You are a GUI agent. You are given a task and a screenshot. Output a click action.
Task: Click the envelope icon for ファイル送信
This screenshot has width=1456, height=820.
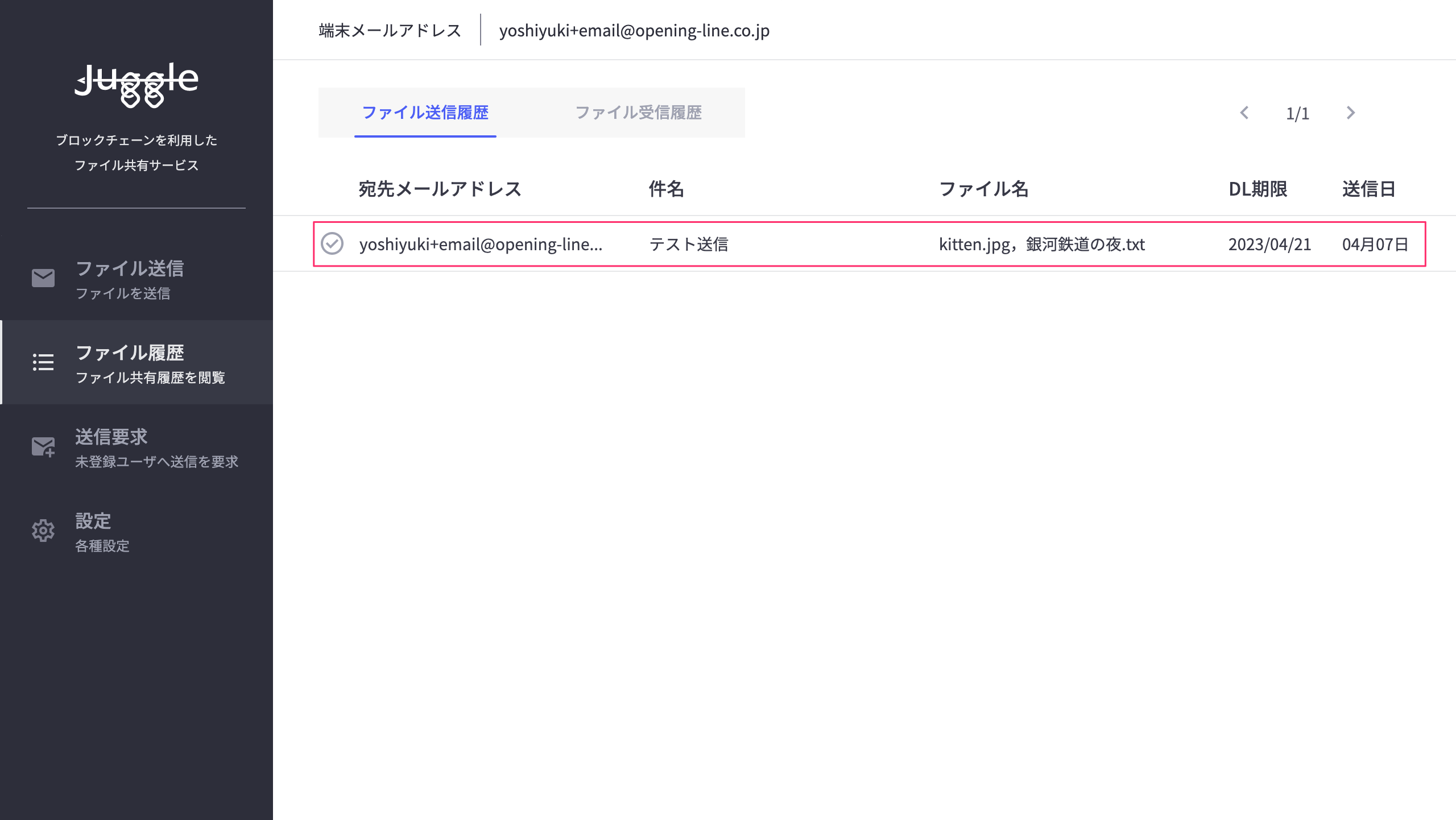(x=43, y=278)
